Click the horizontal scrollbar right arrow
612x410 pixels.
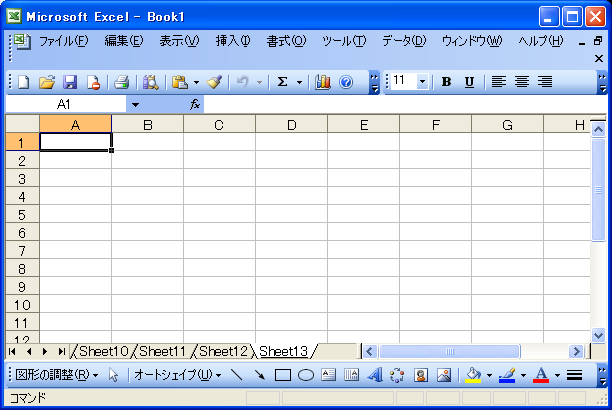tap(576, 351)
